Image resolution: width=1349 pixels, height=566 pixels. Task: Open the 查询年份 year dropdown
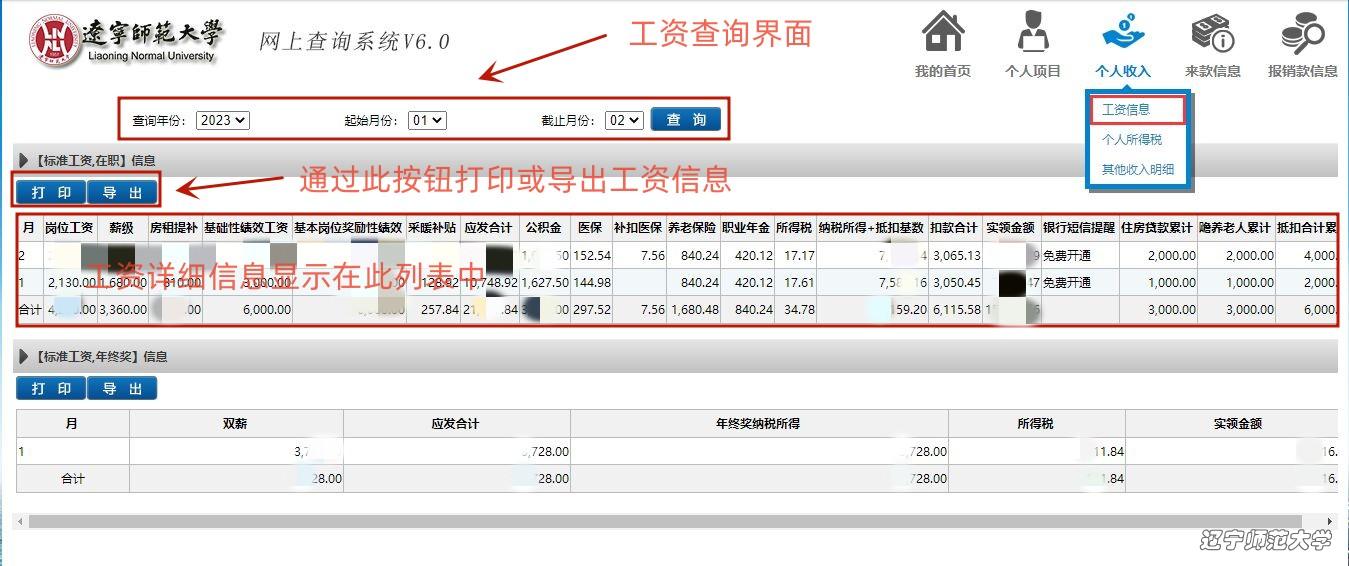[222, 120]
